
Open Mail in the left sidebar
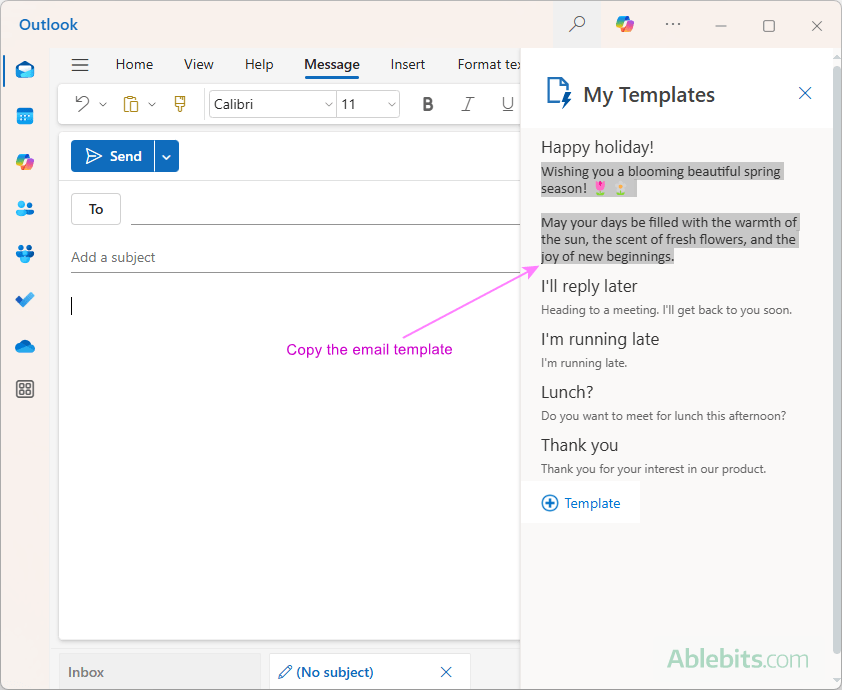25,70
